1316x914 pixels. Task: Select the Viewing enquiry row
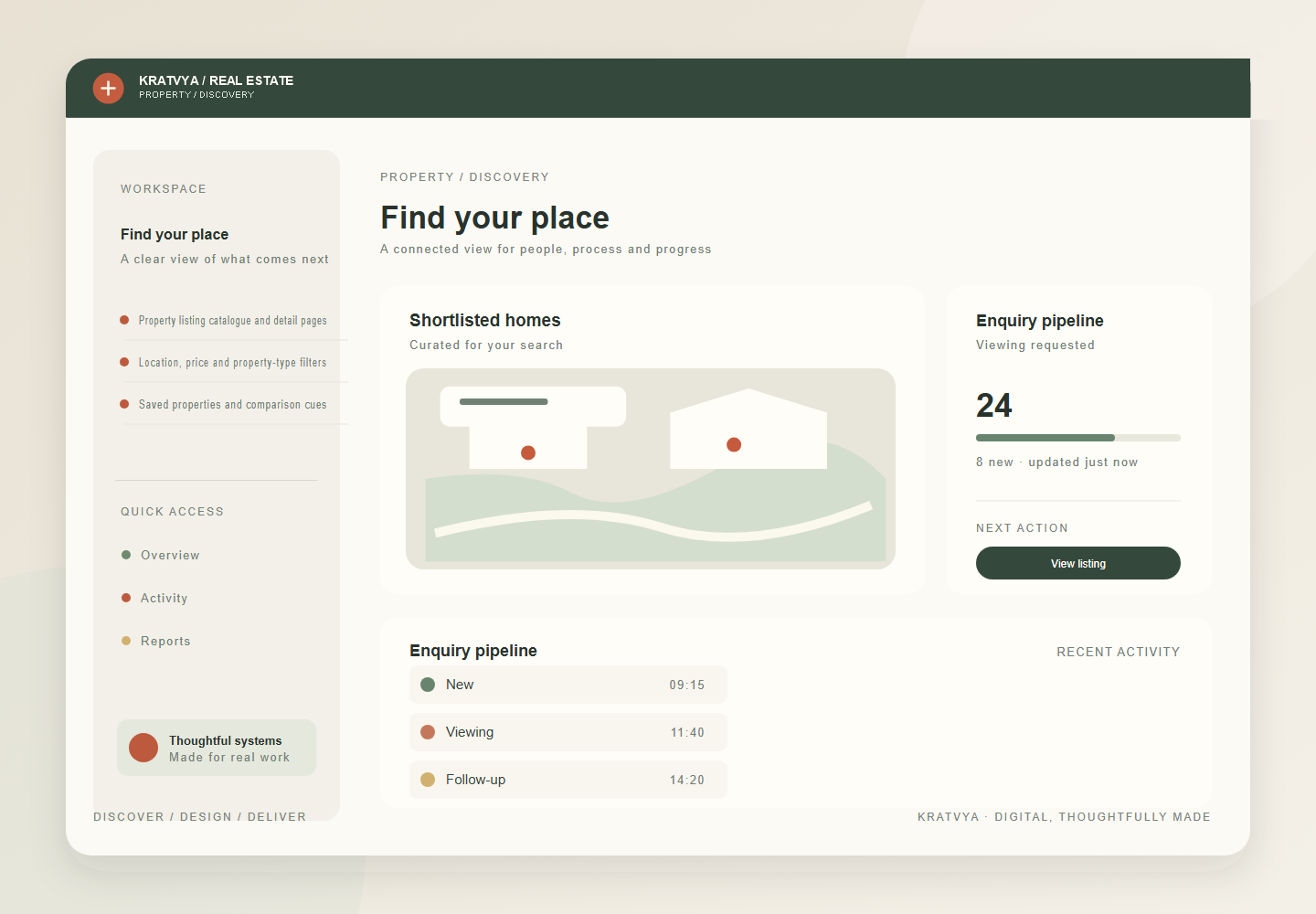point(568,732)
